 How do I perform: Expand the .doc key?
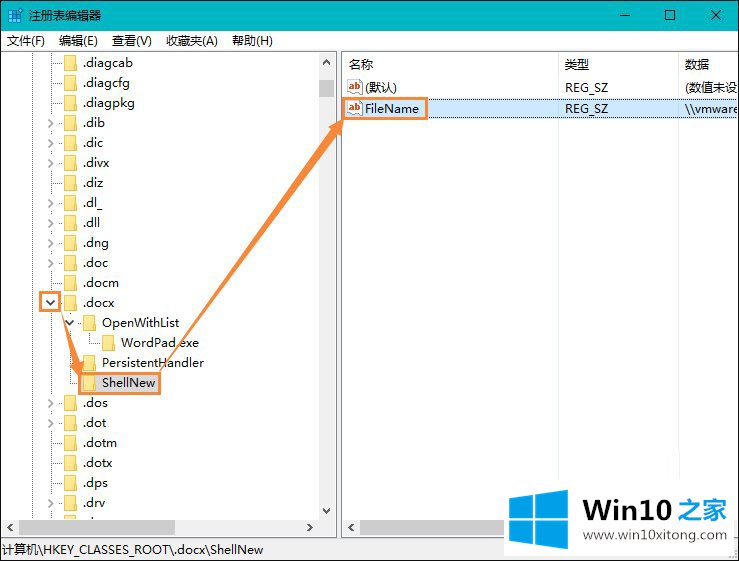(x=51, y=263)
